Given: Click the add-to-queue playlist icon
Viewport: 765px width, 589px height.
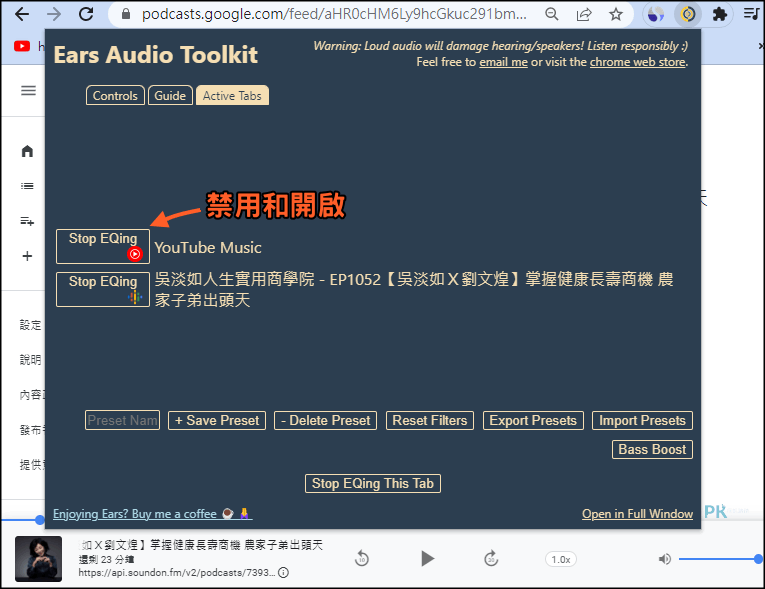Looking at the screenshot, I should click(27, 221).
